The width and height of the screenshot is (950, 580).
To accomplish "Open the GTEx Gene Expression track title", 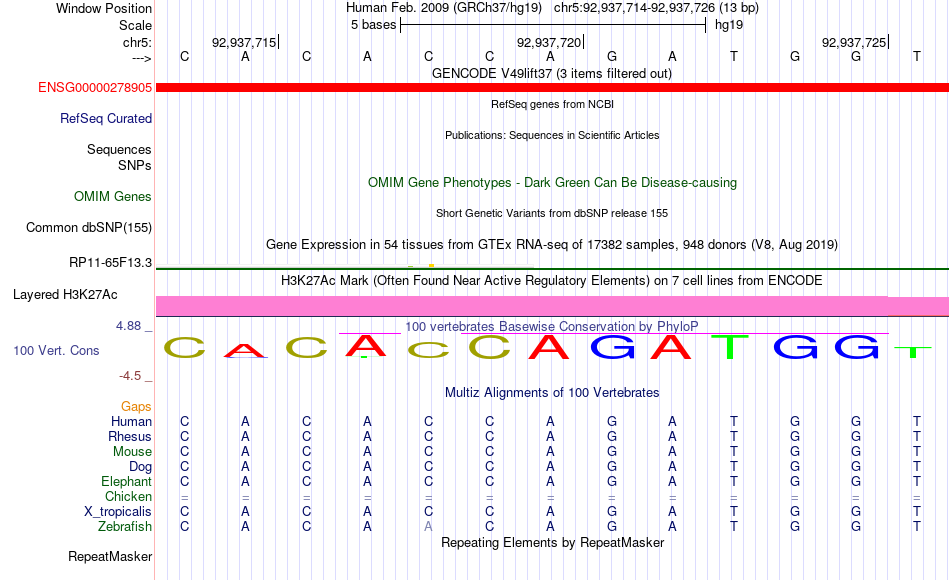I will coord(552,244).
